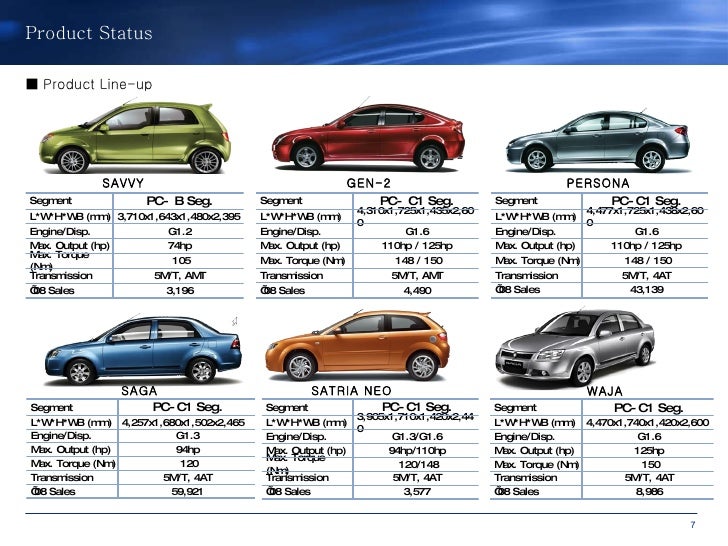Select PERSONA max torque '148 / 150'
Viewport: 728px width, 546px height.
click(648, 260)
